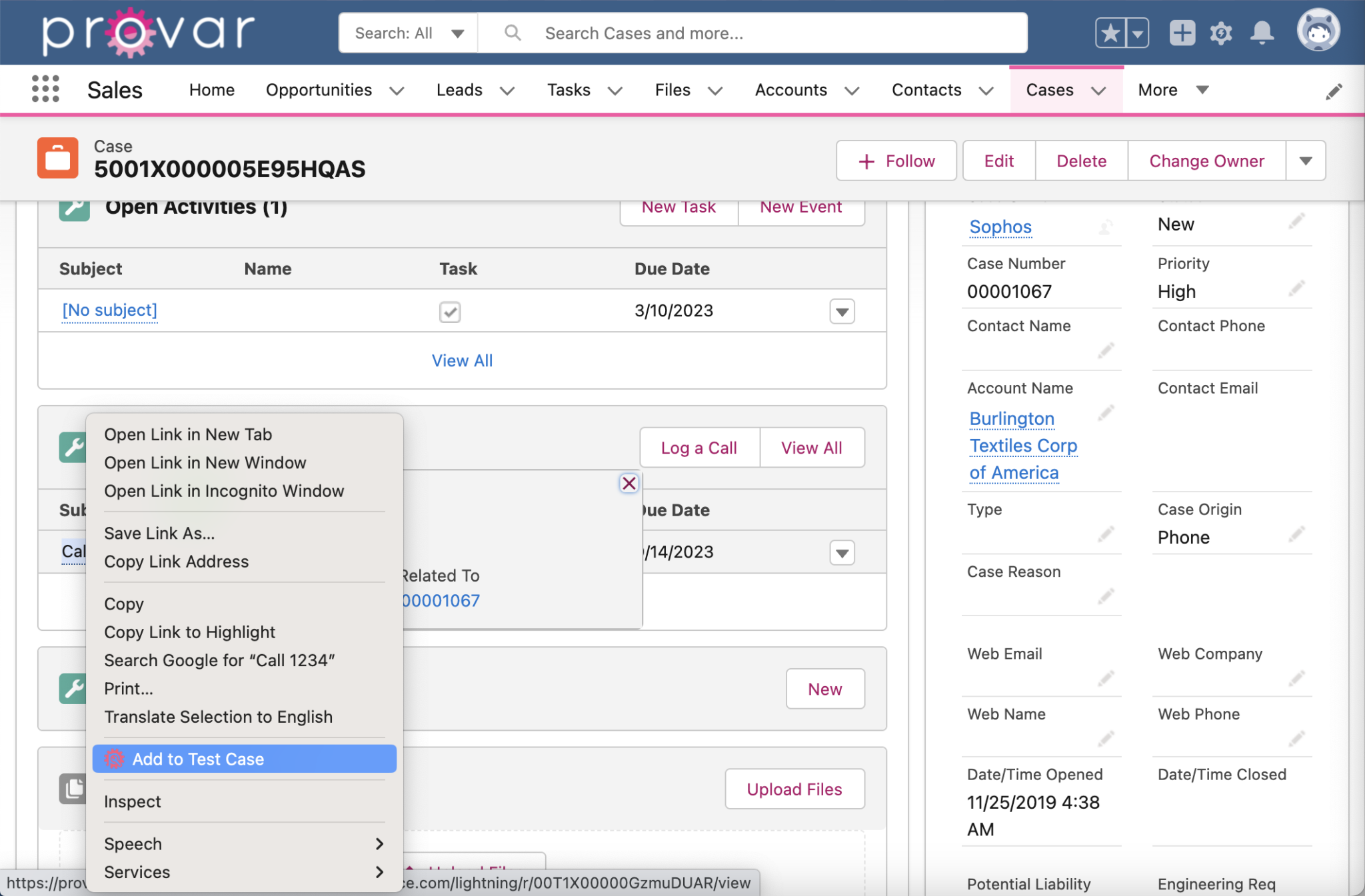This screenshot has width=1365, height=896.
Task: Open row actions for the 3/10/2023 task
Action: click(841, 311)
